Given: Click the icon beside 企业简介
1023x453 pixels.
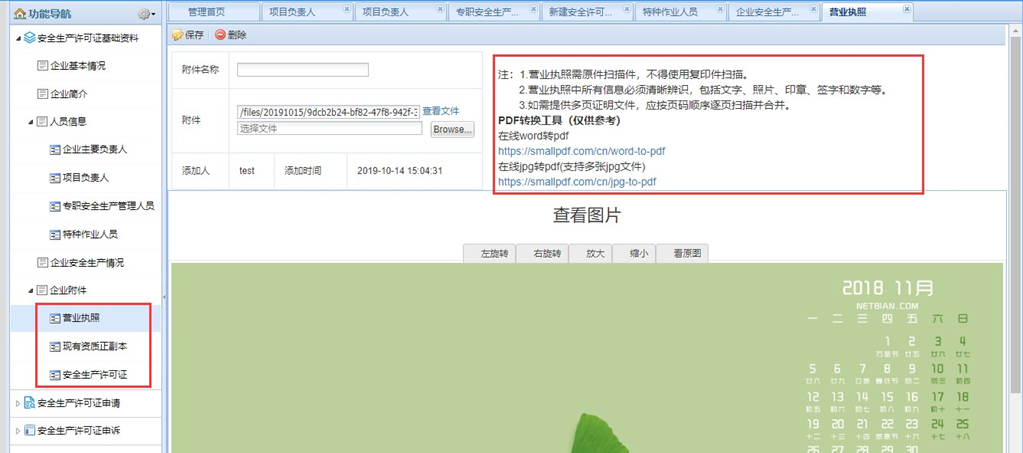Looking at the screenshot, I should tap(42, 94).
